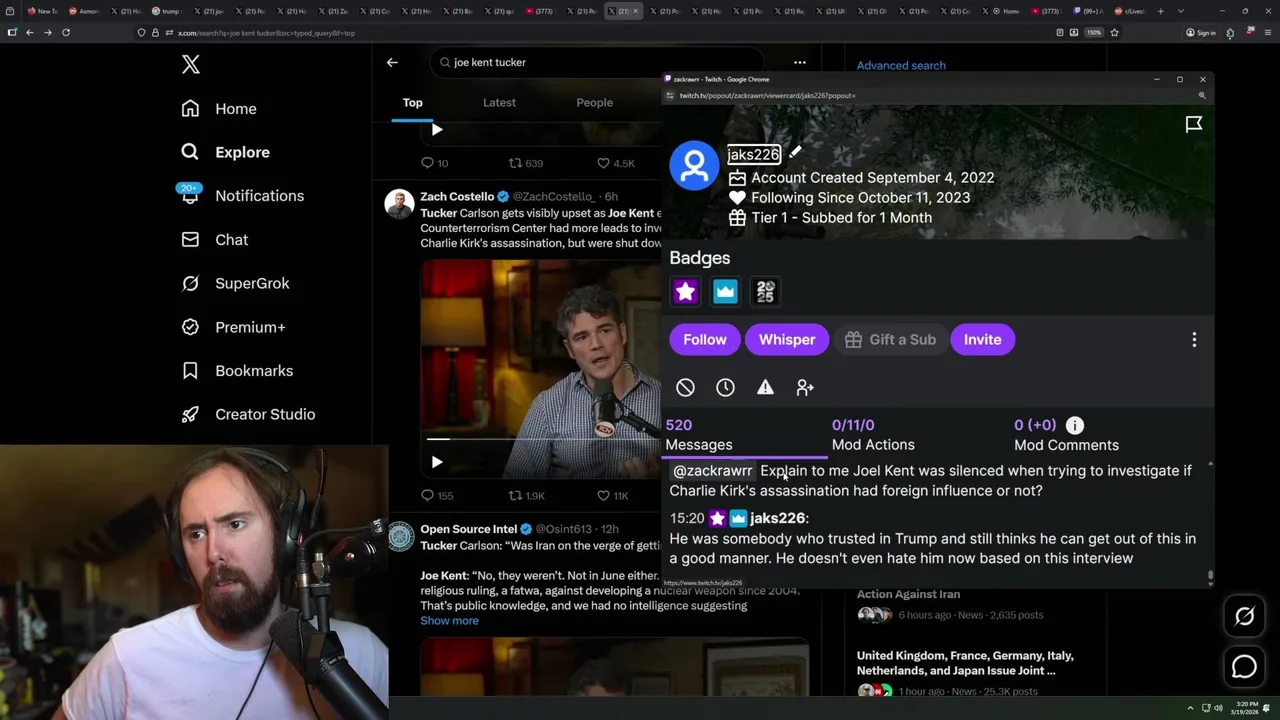Click Zach Costello's avatar
The width and height of the screenshot is (1280, 720).
click(400, 204)
